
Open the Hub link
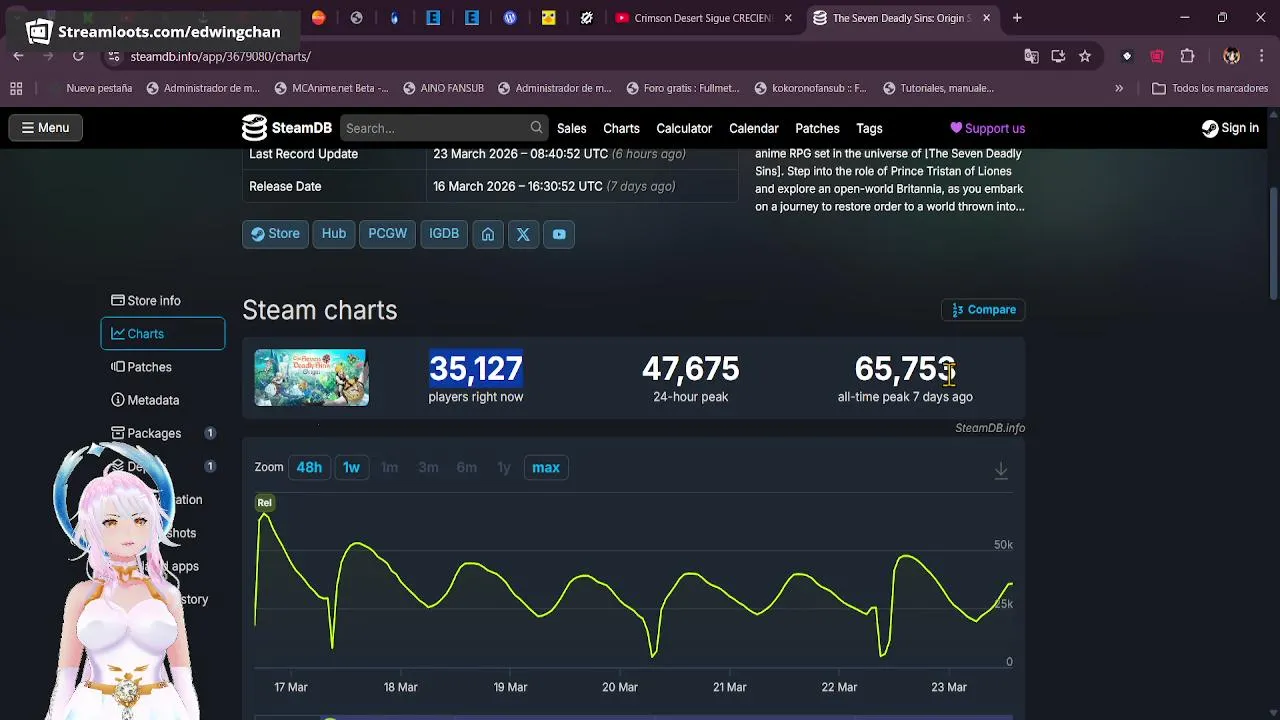pyautogui.click(x=334, y=234)
